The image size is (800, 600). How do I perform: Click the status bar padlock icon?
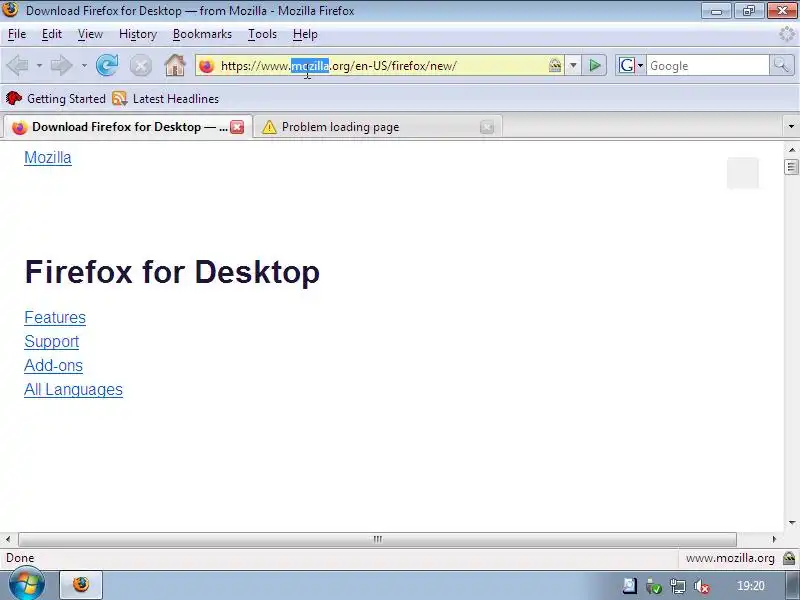789,558
